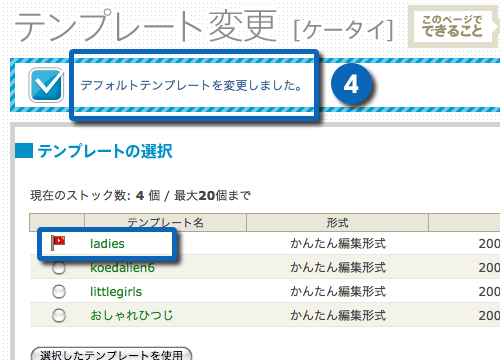Image resolution: width=500 pixels, height=360 pixels.
Task: Open the ladies template link
Action: 107,244
